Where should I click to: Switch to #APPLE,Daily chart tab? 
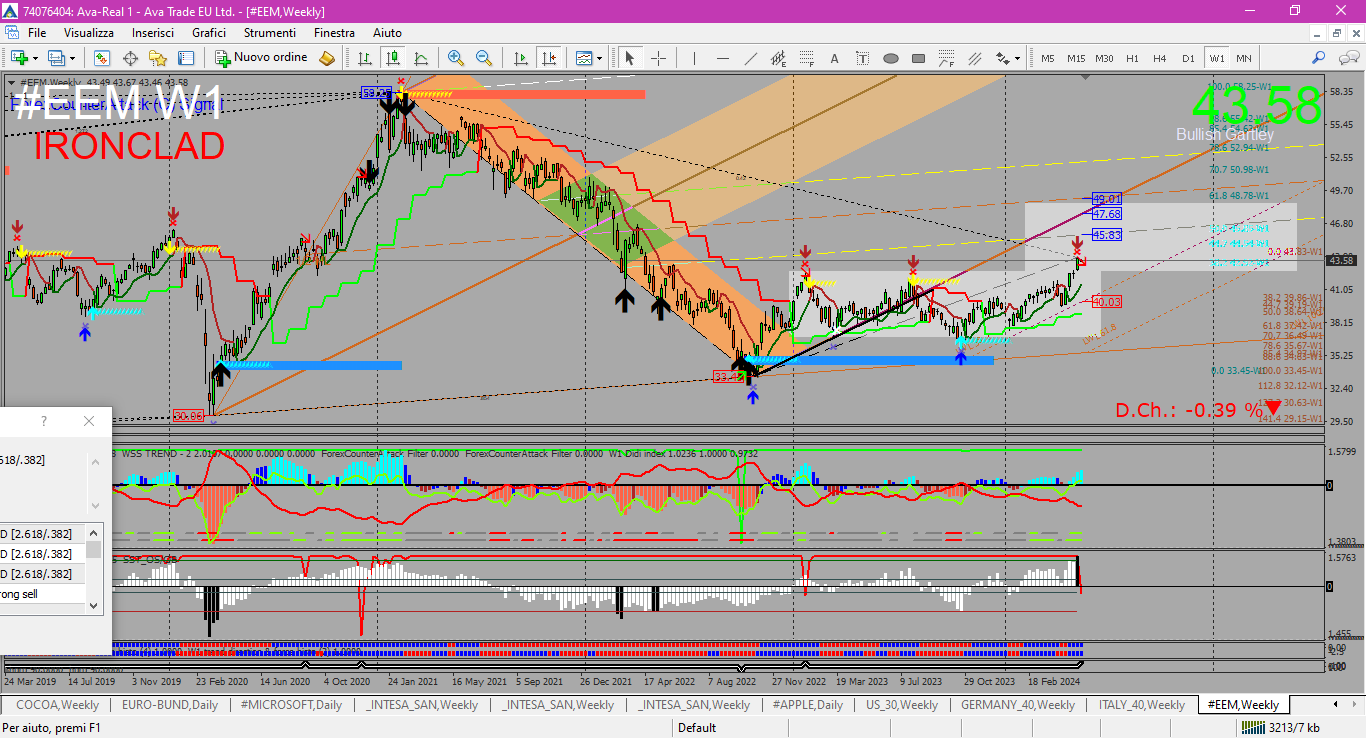(x=807, y=705)
